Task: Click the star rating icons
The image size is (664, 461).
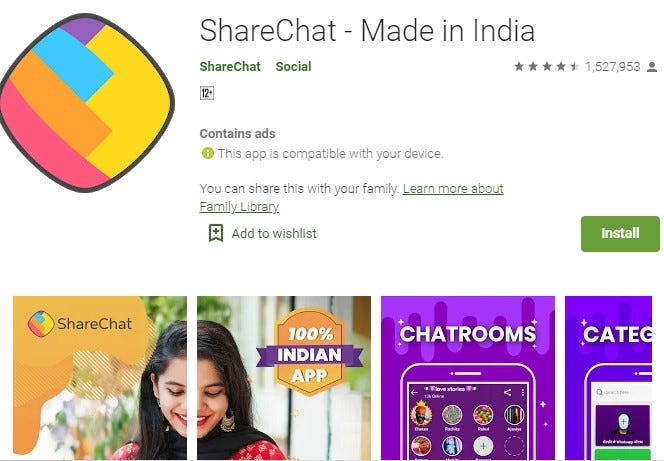Action: [547, 66]
